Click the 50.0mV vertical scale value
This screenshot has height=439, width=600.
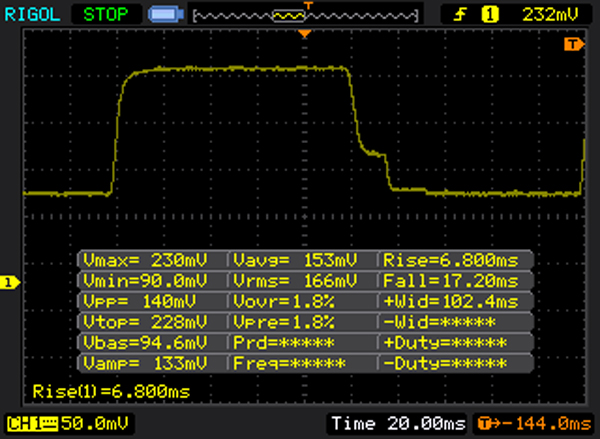tap(95, 424)
